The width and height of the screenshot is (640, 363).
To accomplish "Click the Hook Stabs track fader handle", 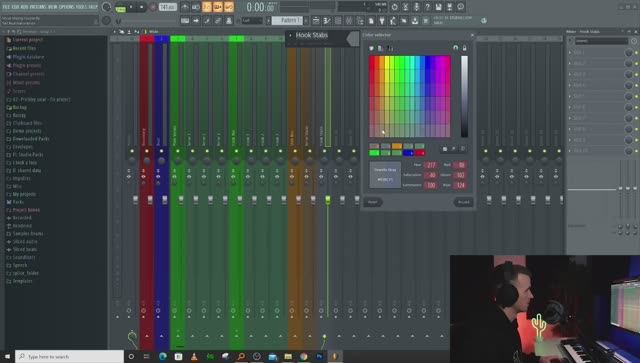I will pyautogui.click(x=328, y=200).
